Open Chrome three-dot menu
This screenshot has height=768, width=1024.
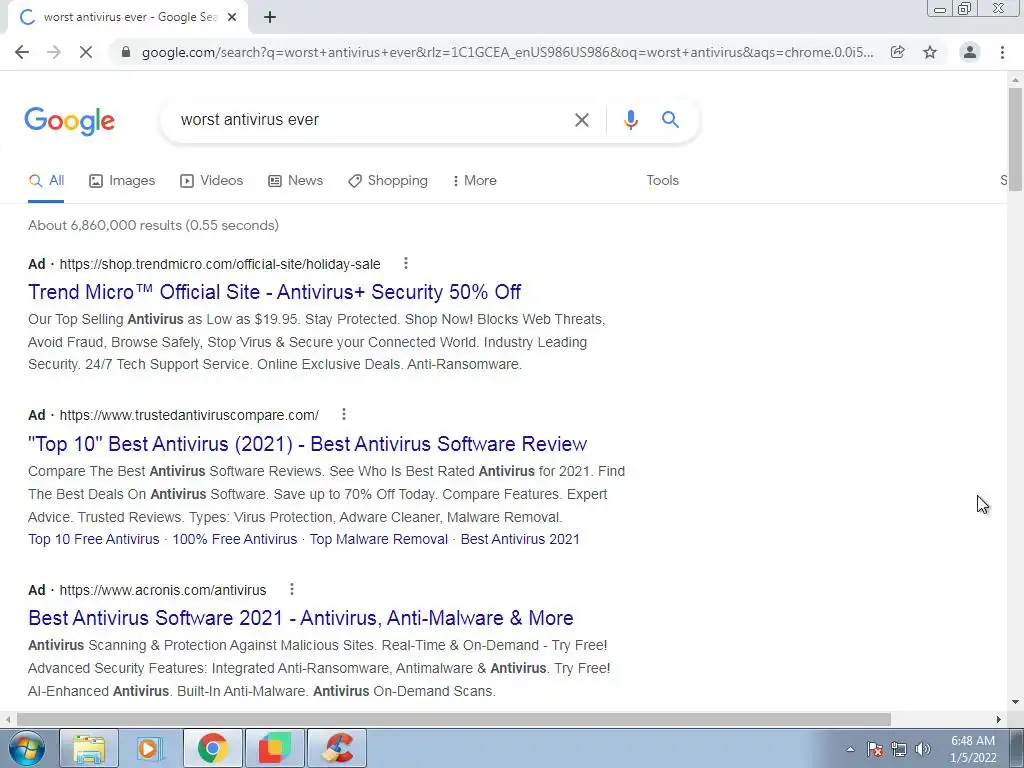pyautogui.click(x=1002, y=52)
